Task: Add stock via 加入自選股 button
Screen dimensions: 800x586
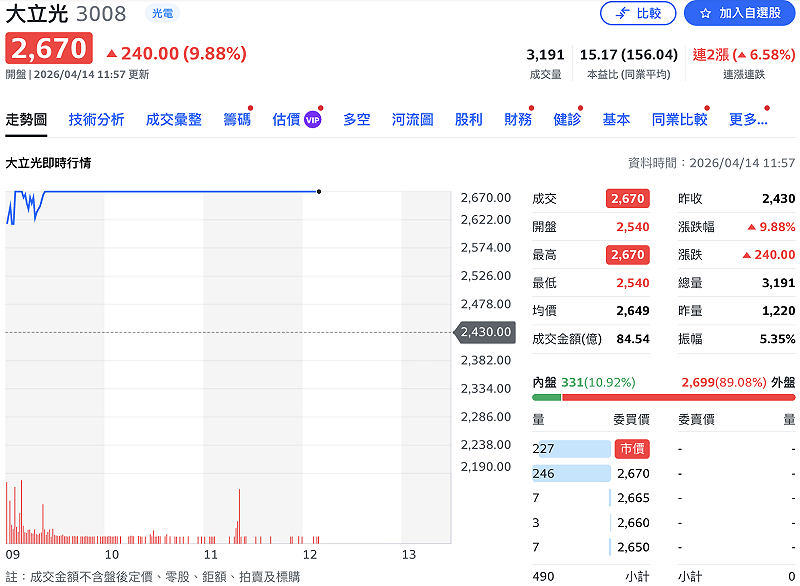Action: pyautogui.click(x=739, y=13)
